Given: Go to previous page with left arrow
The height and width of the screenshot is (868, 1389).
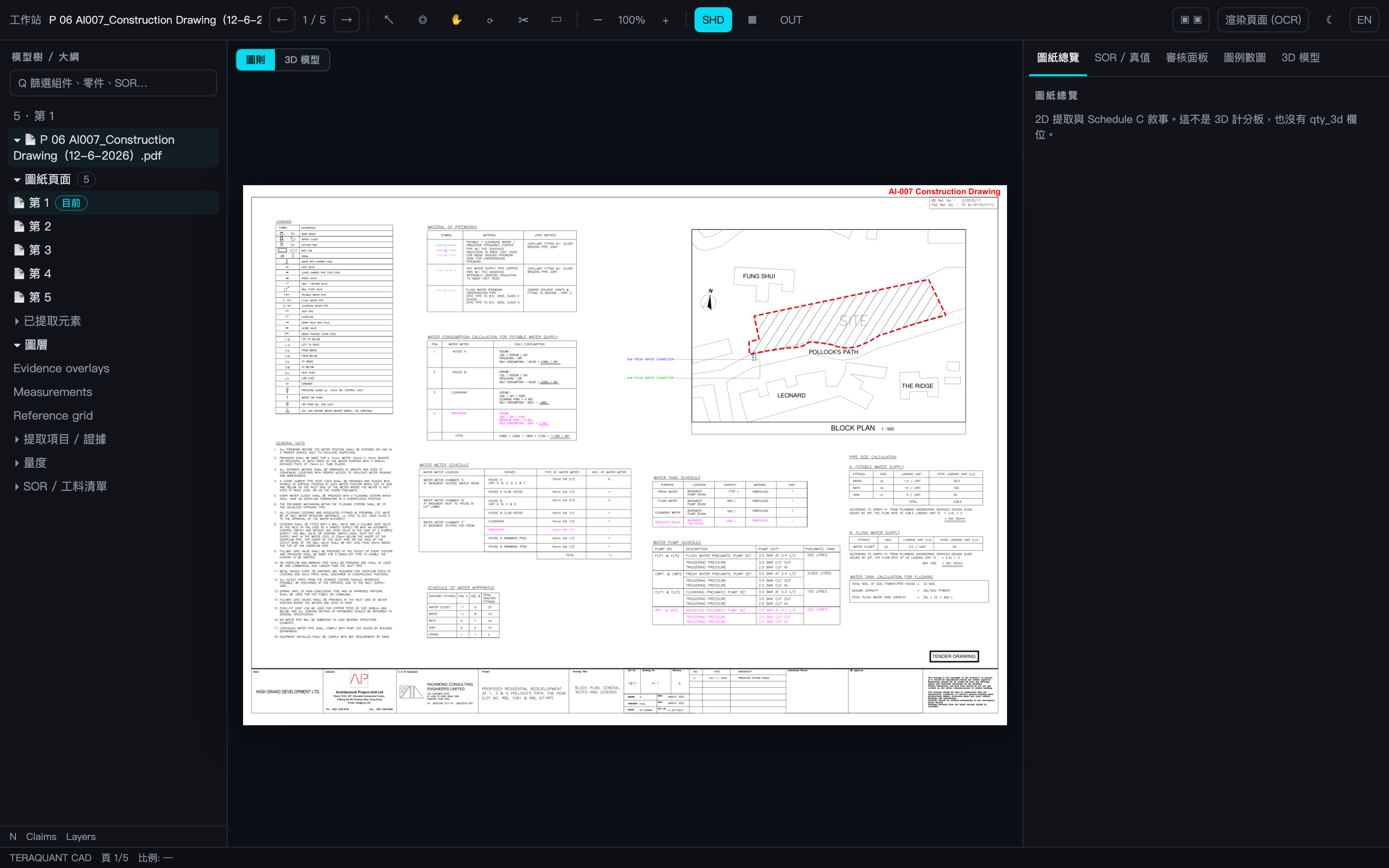Looking at the screenshot, I should [282, 20].
